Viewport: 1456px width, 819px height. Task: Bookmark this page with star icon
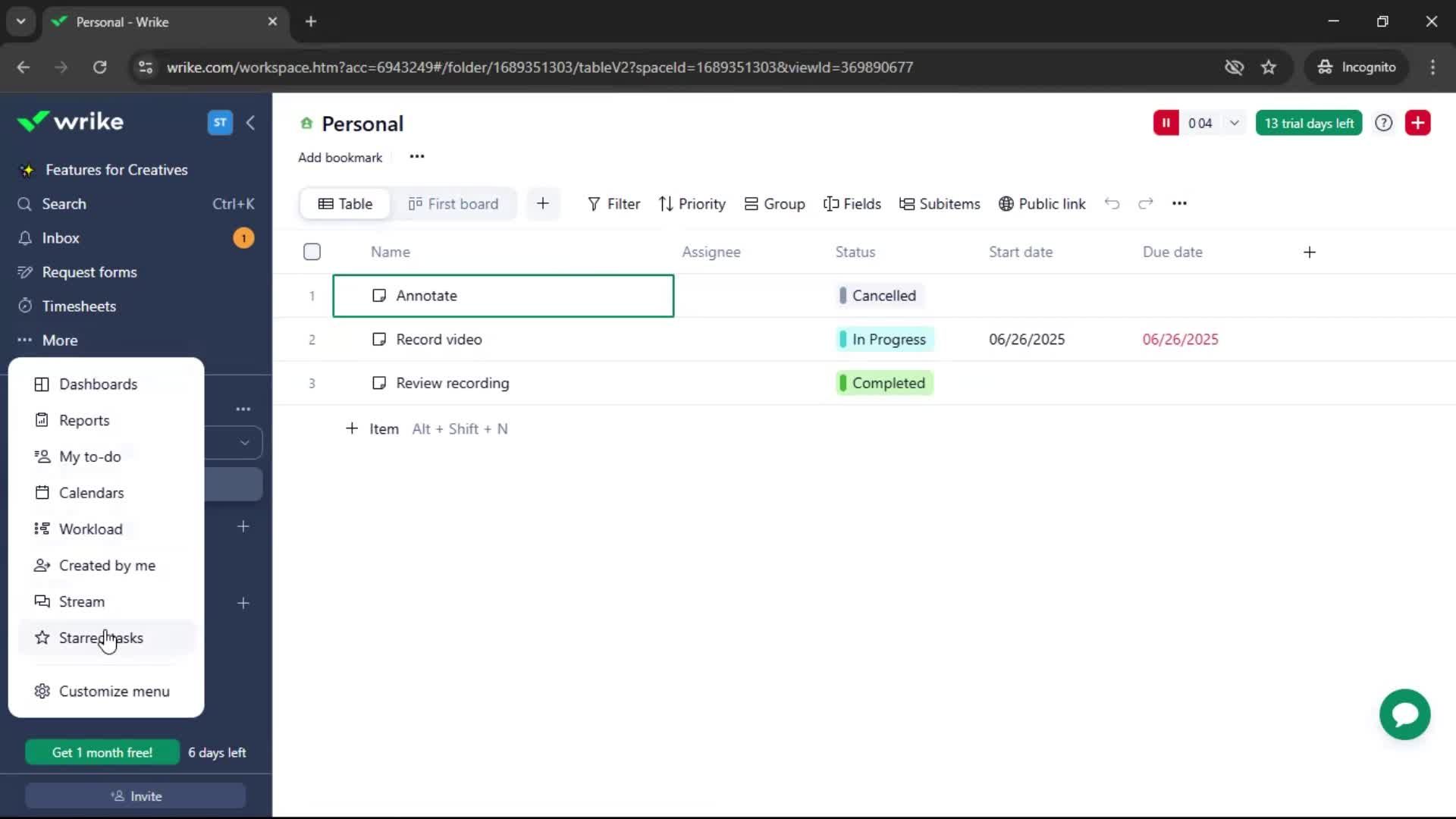tap(1269, 67)
